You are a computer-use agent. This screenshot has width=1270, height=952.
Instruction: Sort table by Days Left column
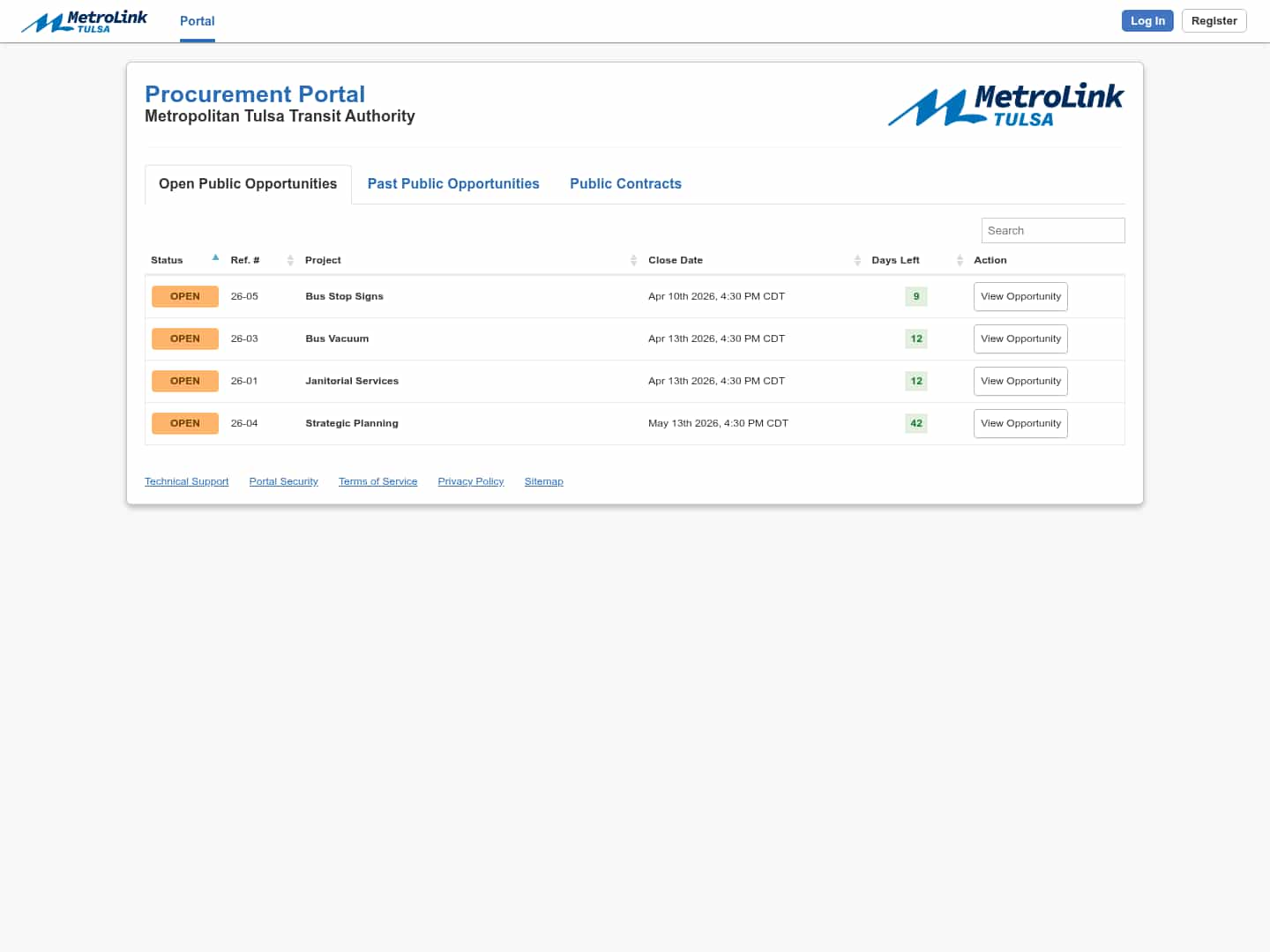(x=895, y=260)
